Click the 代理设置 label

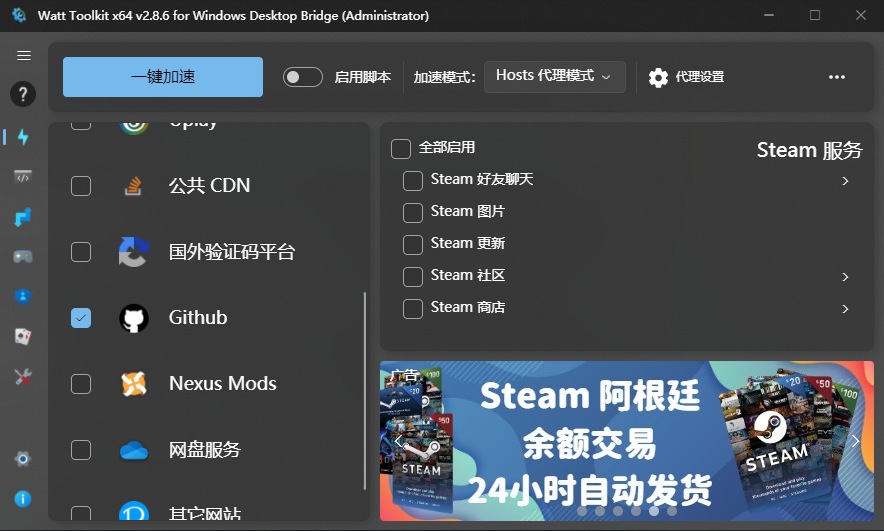[x=700, y=77]
